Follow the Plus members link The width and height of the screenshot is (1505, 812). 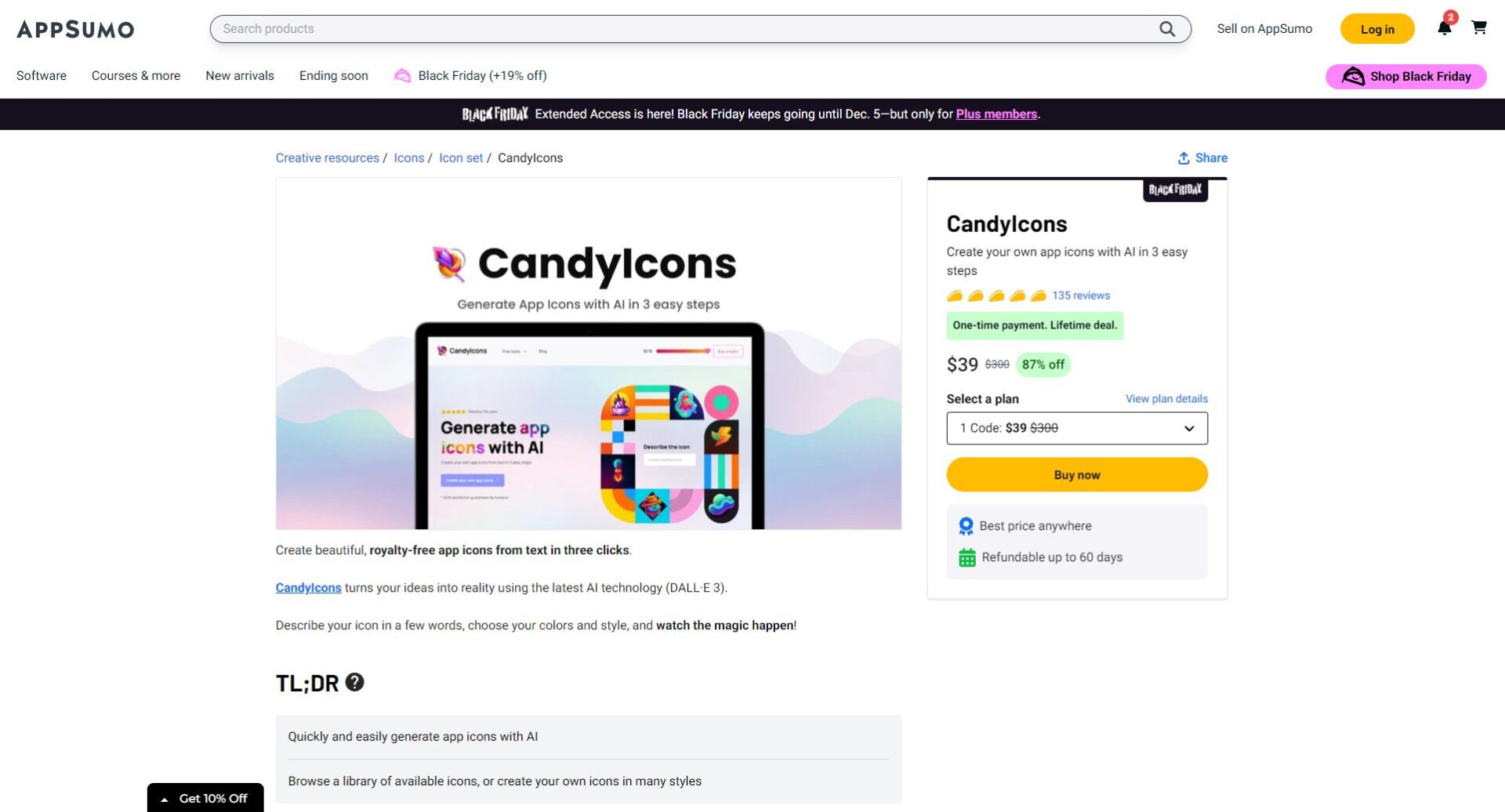(996, 114)
